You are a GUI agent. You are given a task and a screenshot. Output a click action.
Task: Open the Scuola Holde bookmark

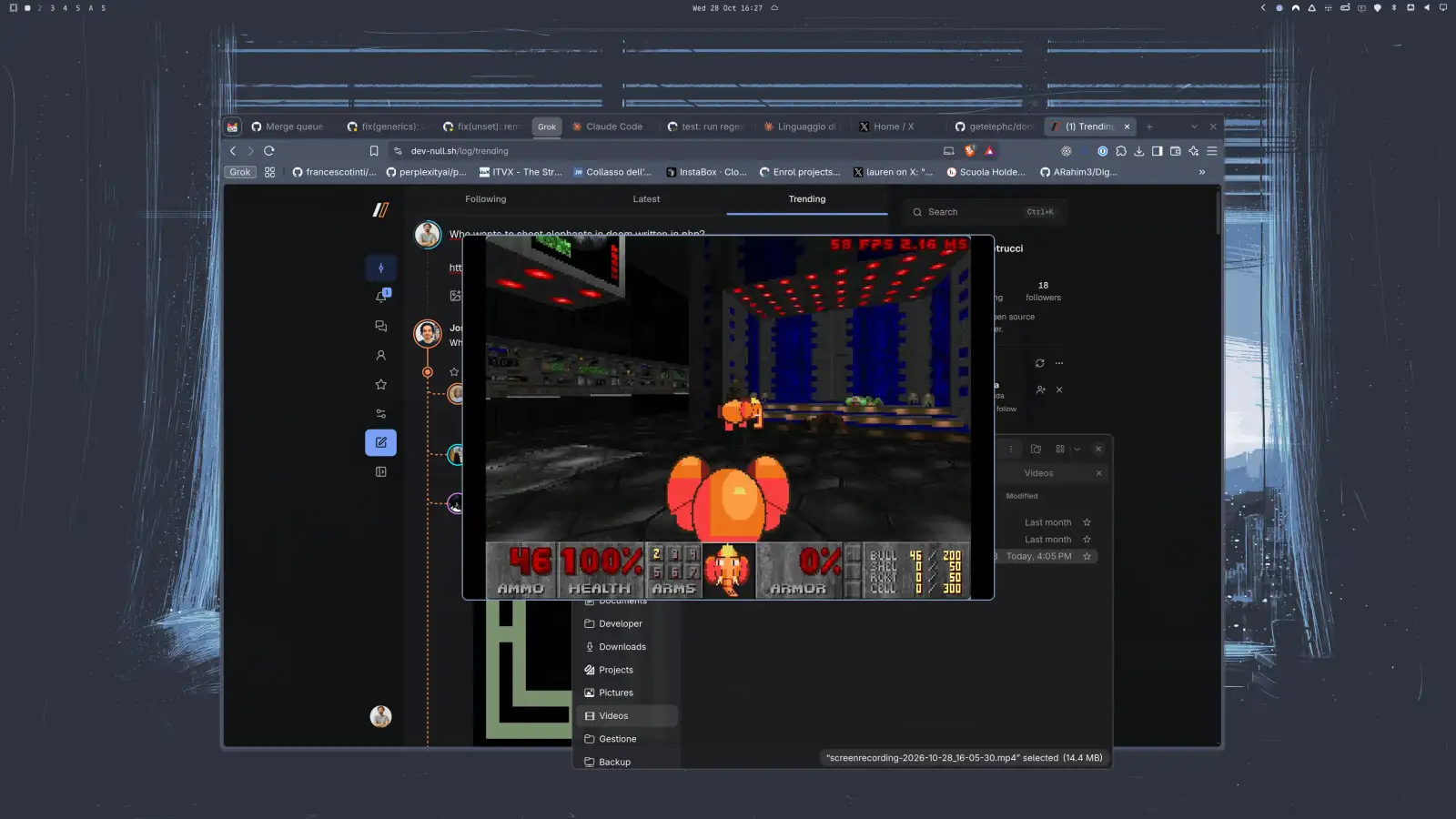pos(986,172)
